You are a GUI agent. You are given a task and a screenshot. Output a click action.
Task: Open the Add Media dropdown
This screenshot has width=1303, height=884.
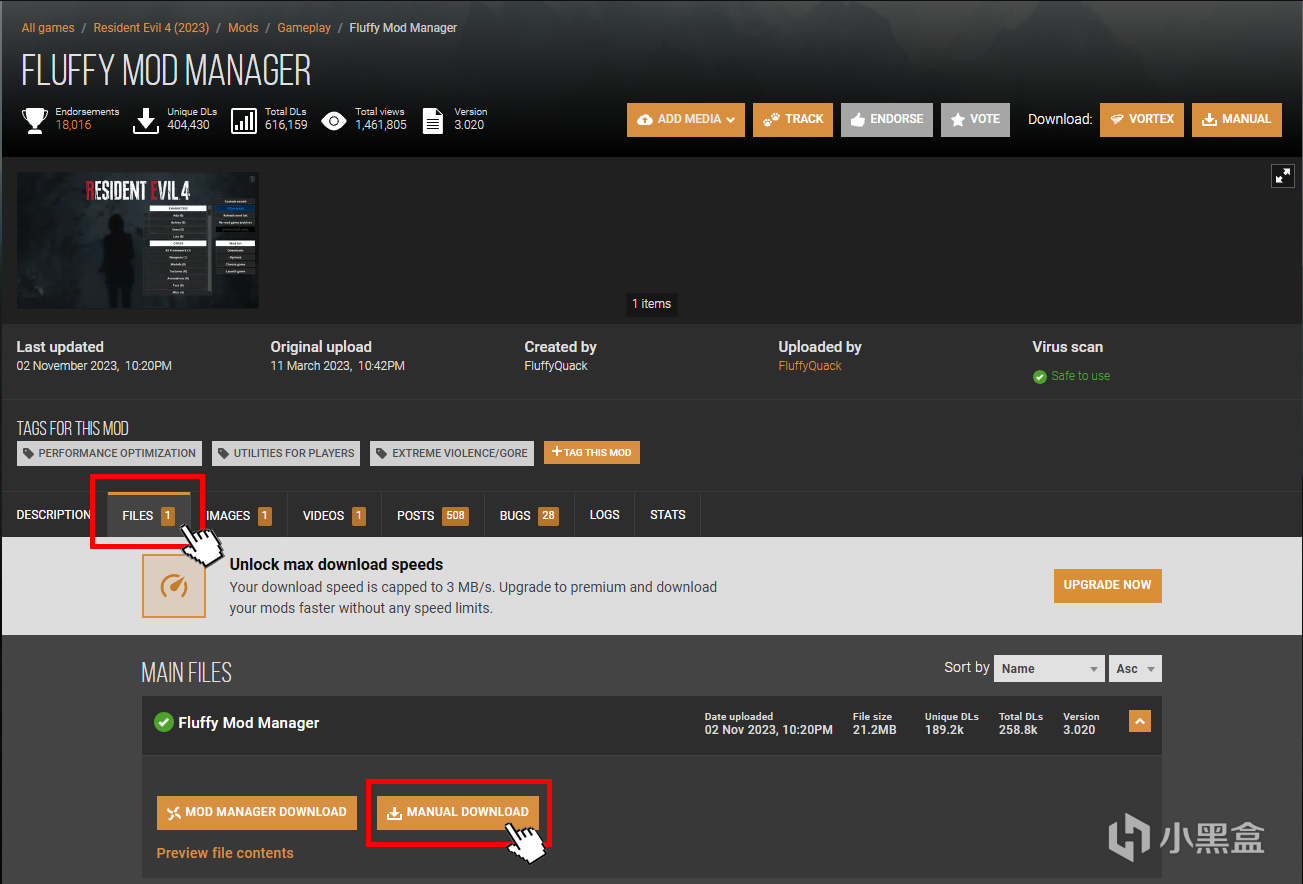(687, 119)
